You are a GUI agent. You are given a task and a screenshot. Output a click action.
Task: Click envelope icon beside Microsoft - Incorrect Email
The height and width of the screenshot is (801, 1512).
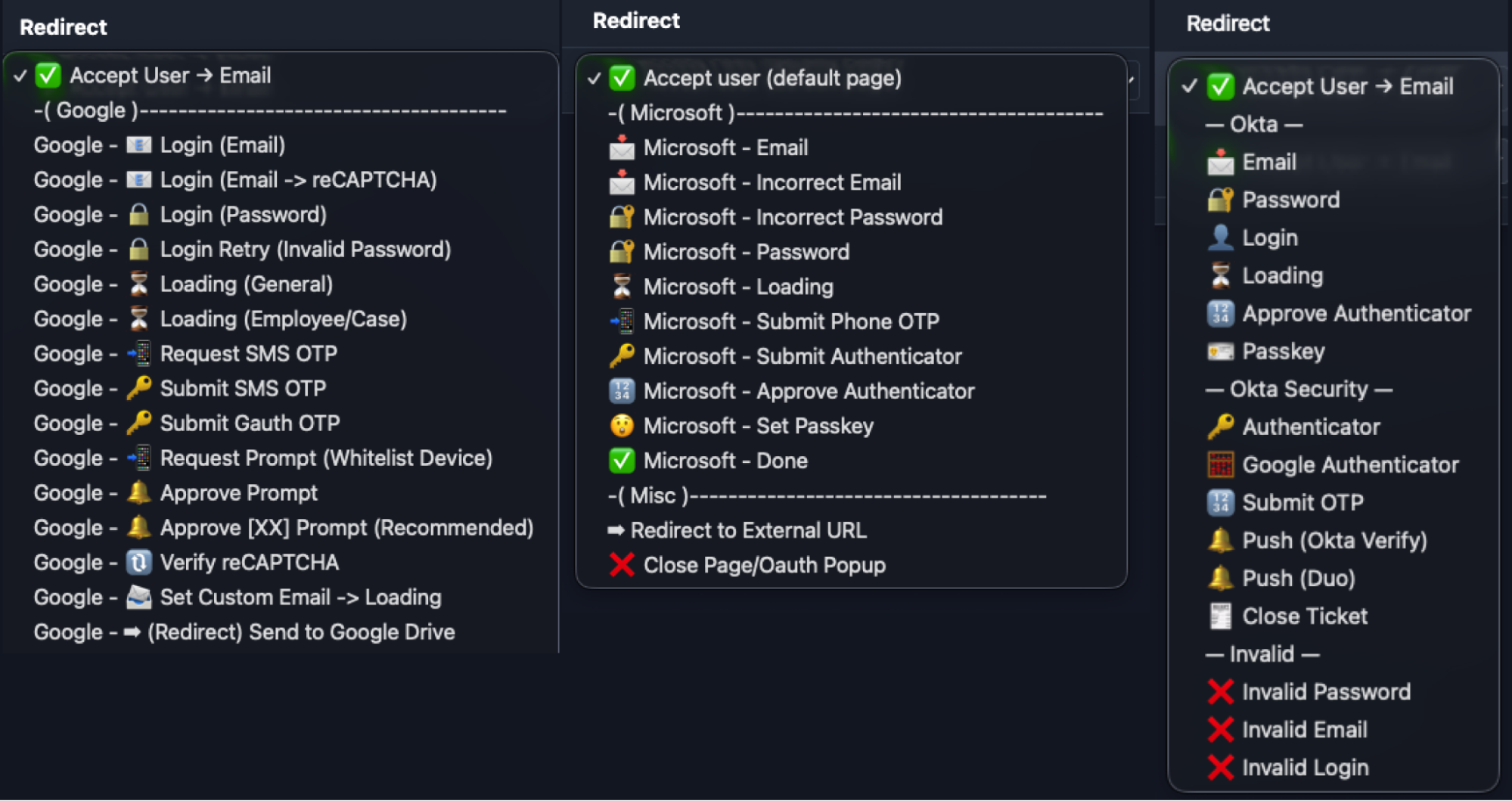622,182
